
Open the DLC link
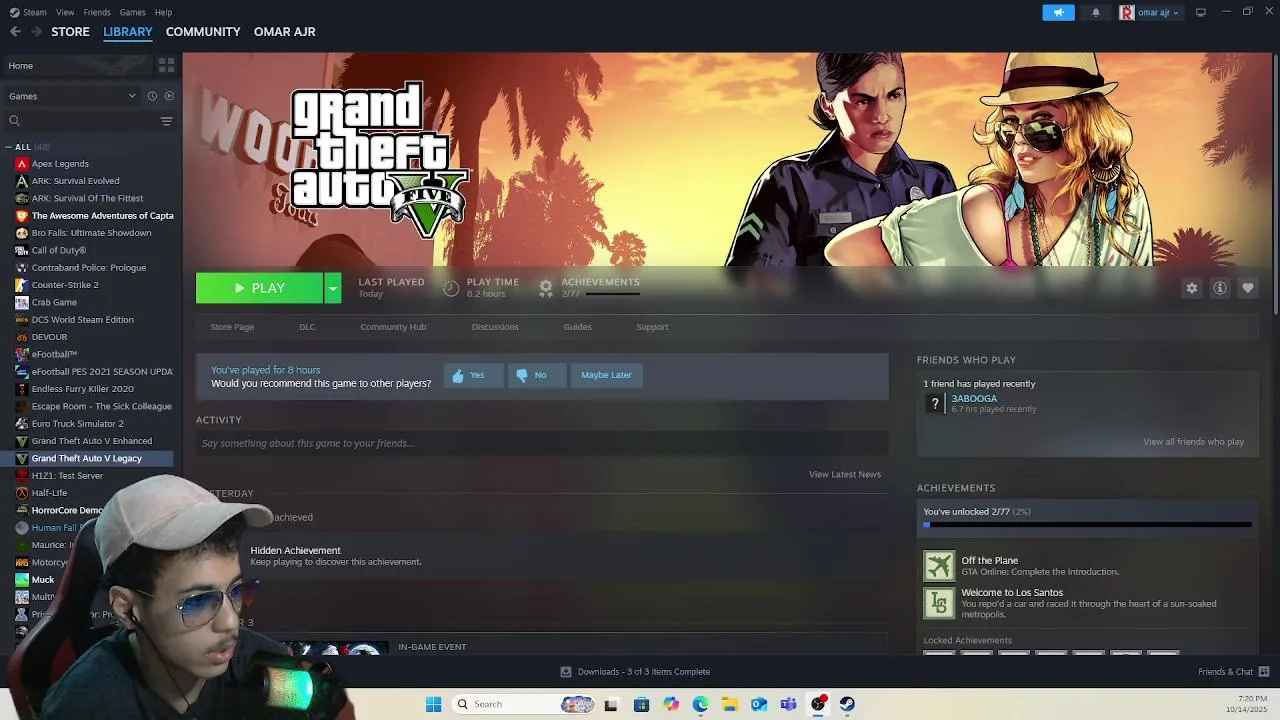(307, 327)
